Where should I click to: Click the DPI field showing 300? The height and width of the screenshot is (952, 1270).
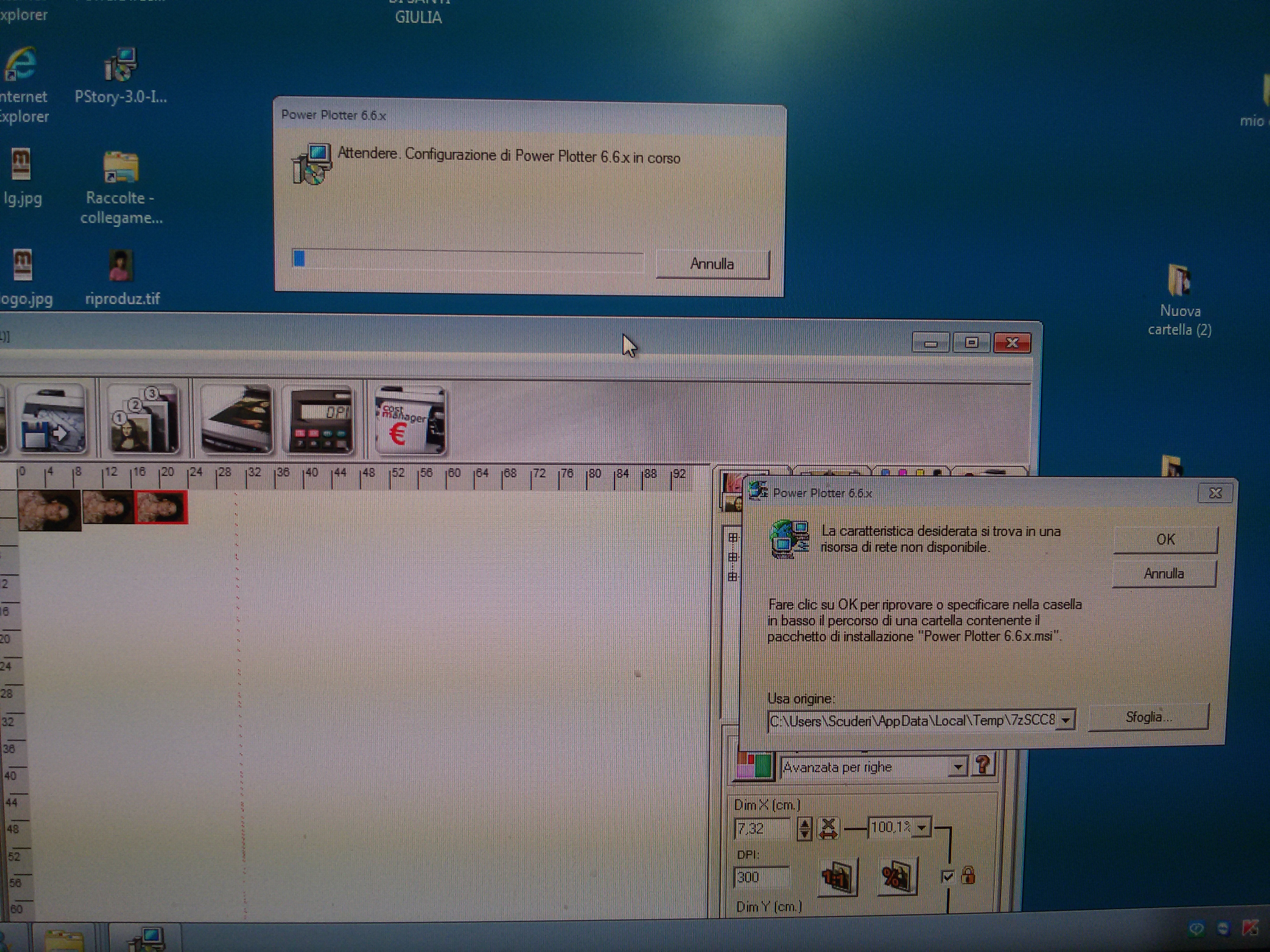pyautogui.click(x=761, y=877)
